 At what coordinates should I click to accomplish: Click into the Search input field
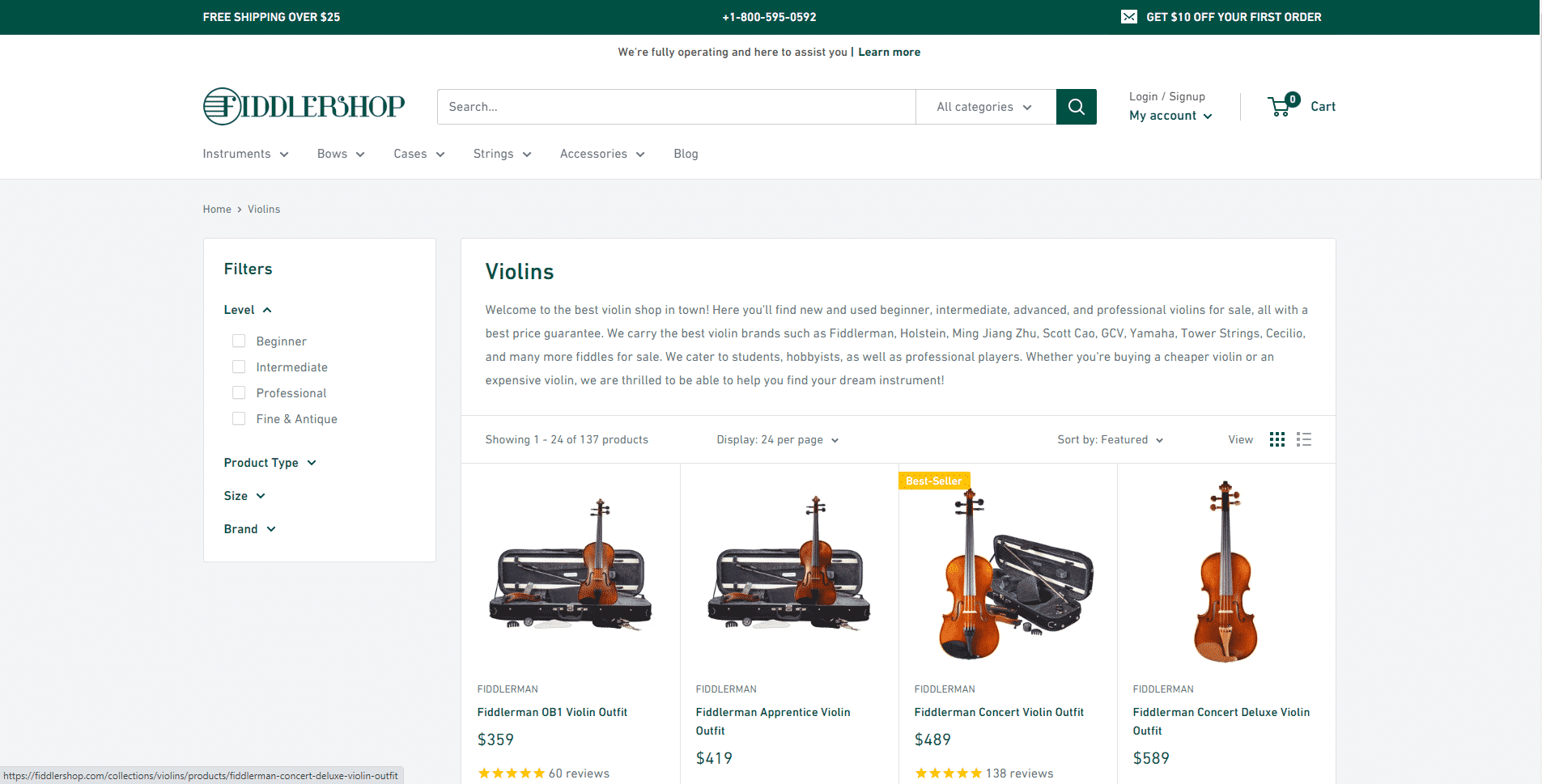pos(676,107)
